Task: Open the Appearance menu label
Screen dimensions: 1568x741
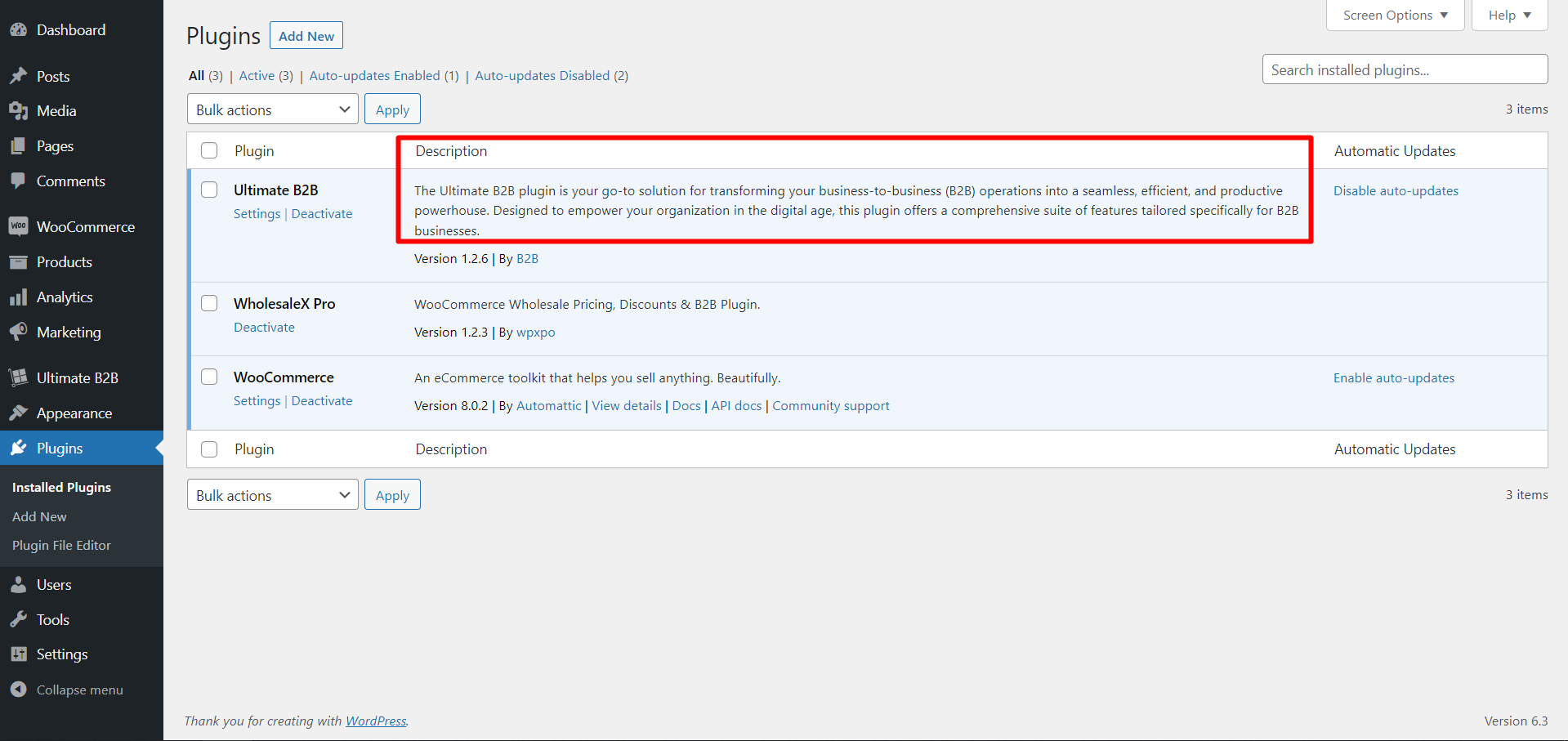Action: point(74,413)
